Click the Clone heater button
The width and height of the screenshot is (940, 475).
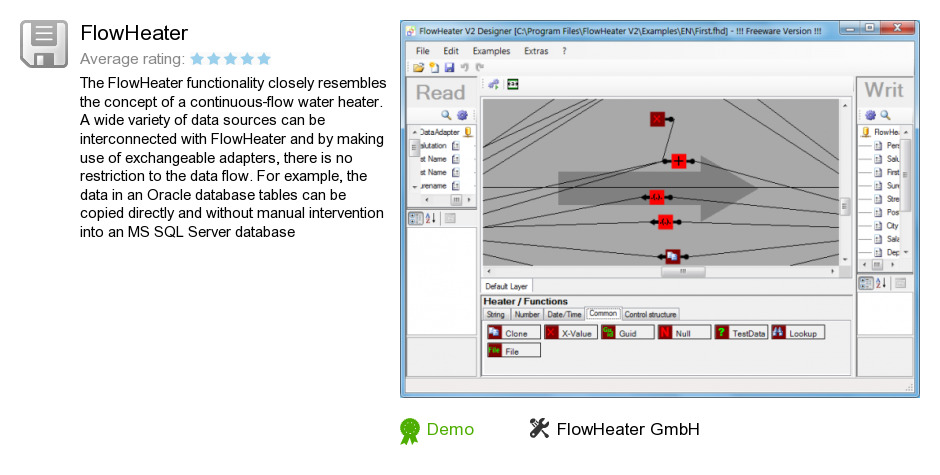pos(514,333)
